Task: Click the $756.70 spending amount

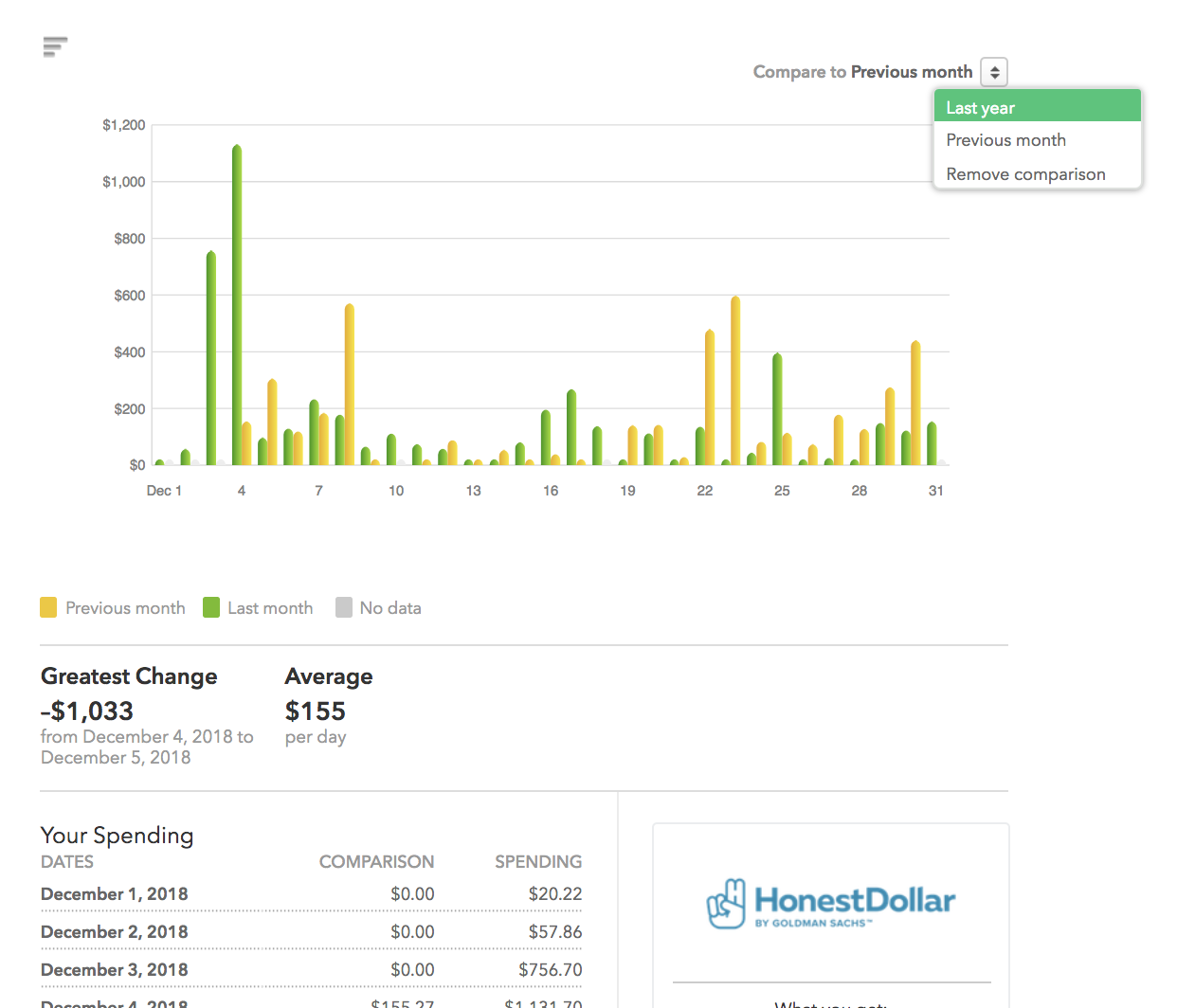Action: pos(550,969)
